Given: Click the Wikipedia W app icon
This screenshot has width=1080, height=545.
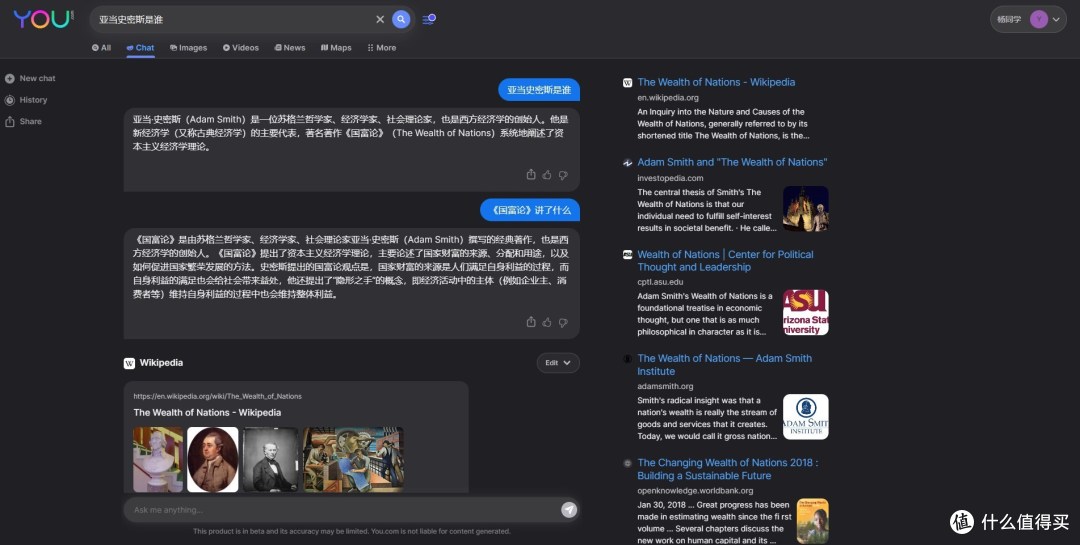Looking at the screenshot, I should click(129, 363).
